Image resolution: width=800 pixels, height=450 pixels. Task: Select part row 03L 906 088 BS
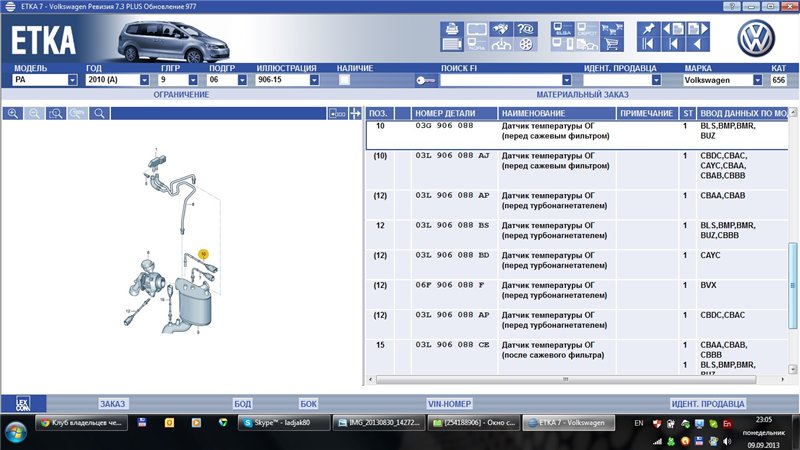pyautogui.click(x=577, y=234)
